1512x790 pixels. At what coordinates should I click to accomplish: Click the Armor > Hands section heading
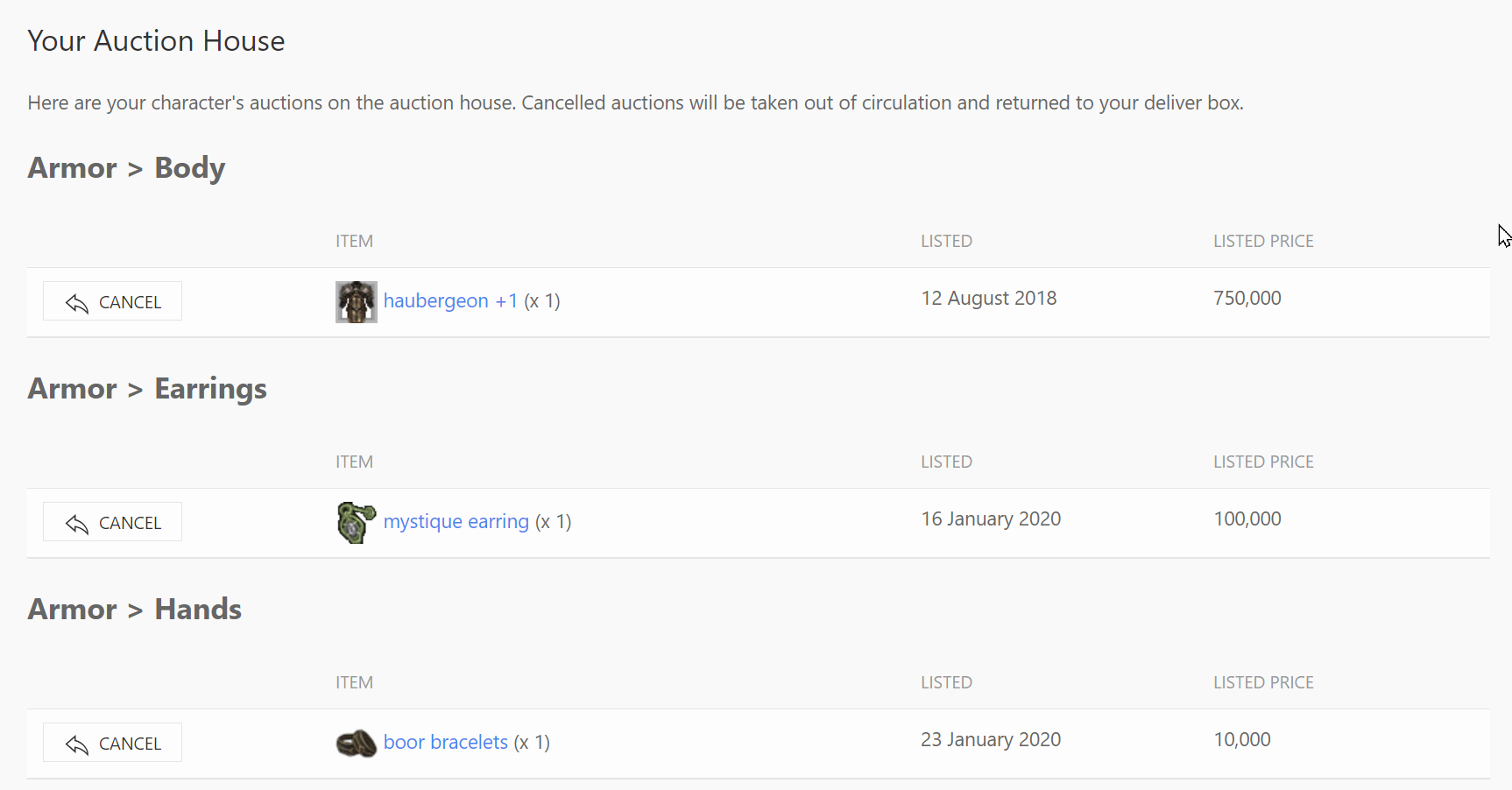click(135, 609)
